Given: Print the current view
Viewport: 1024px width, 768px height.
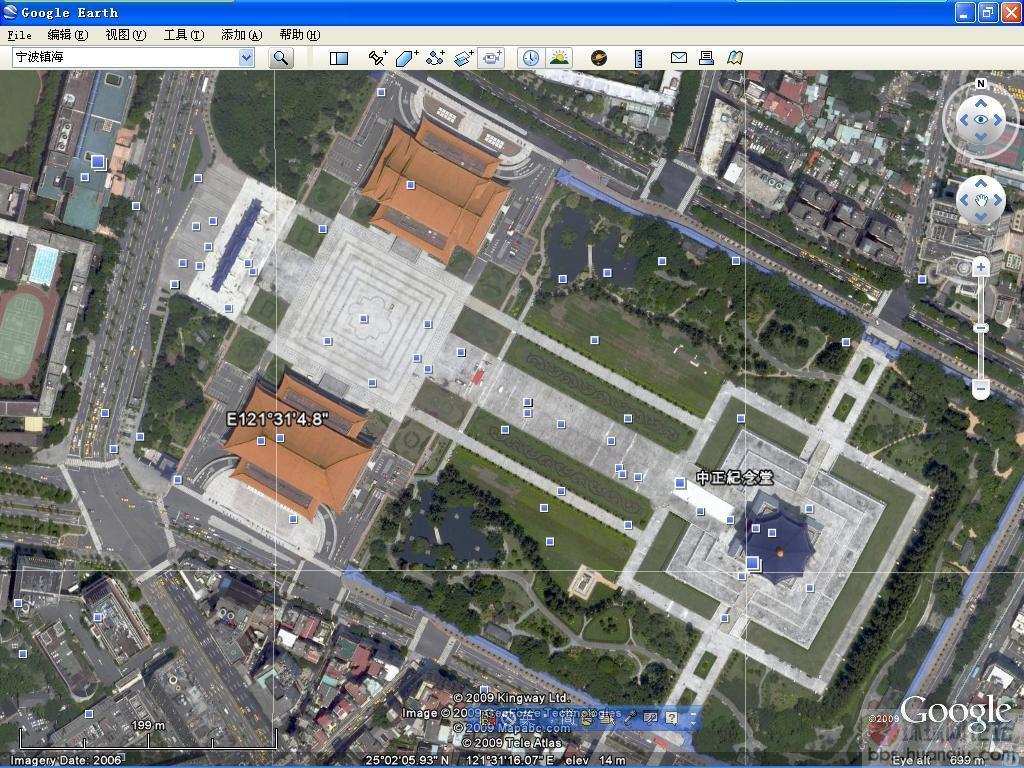Looking at the screenshot, I should 706,58.
